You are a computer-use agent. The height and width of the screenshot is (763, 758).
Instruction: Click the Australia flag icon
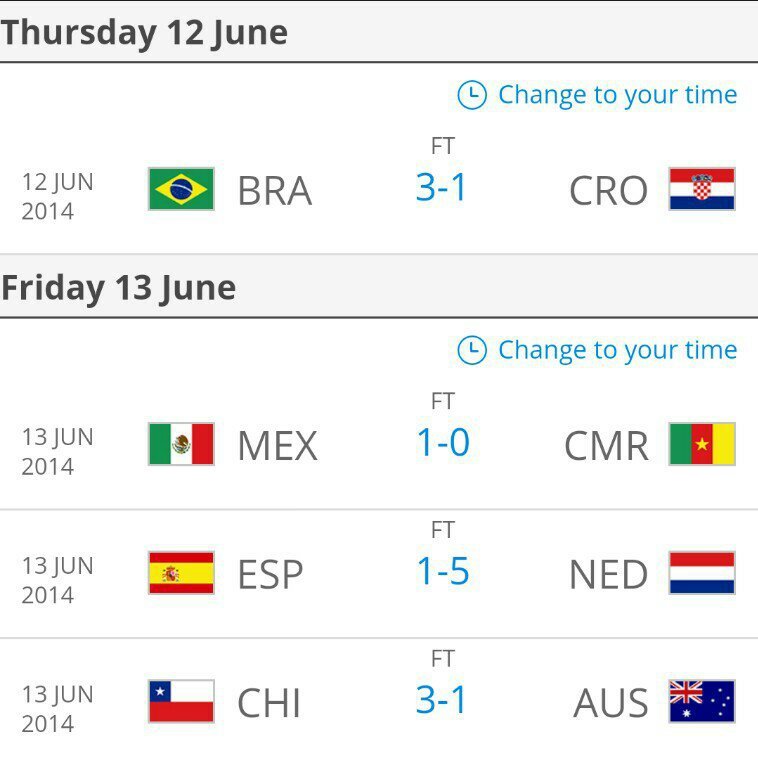point(702,701)
